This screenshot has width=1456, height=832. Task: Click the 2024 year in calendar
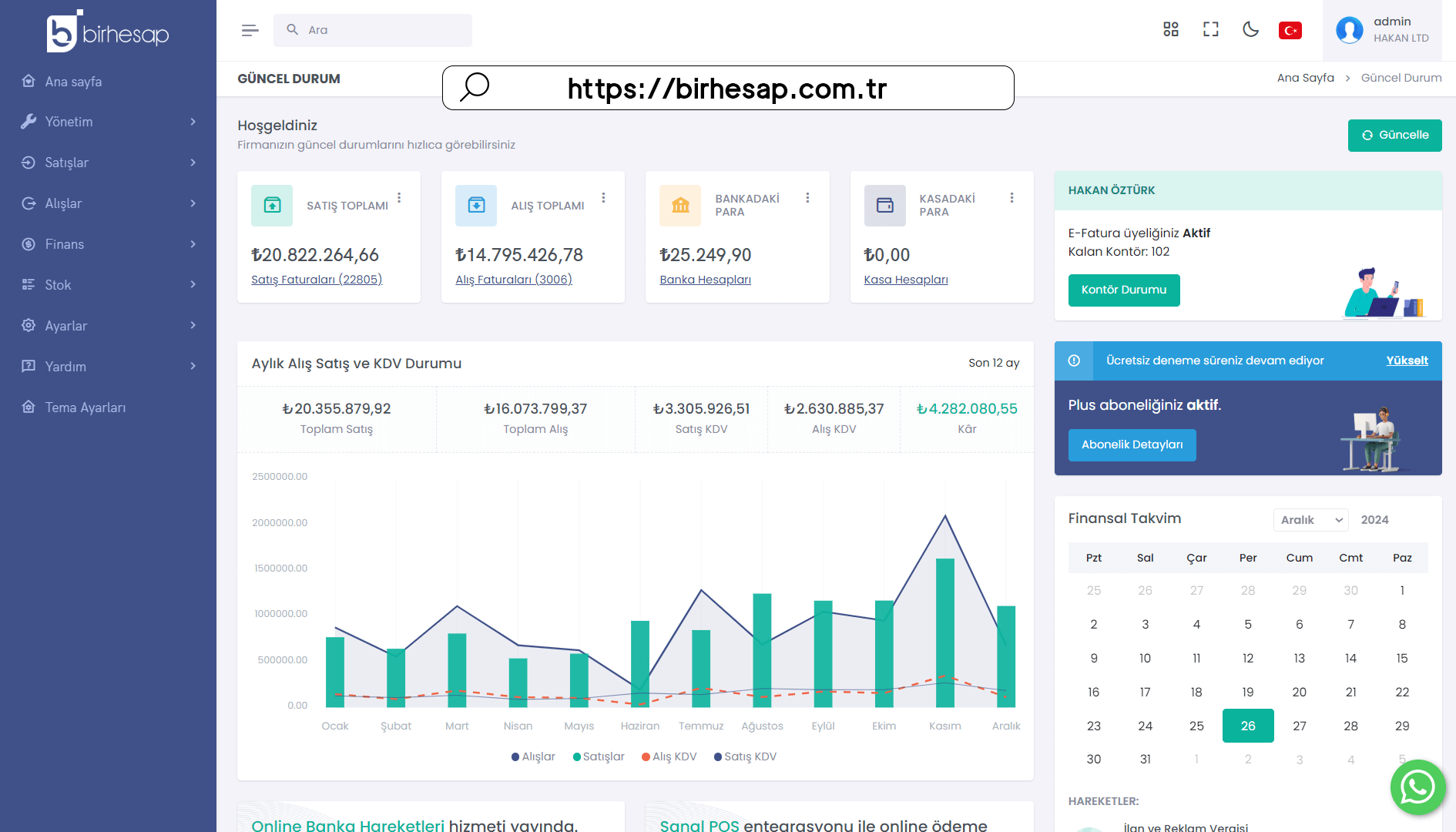pos(1374,520)
